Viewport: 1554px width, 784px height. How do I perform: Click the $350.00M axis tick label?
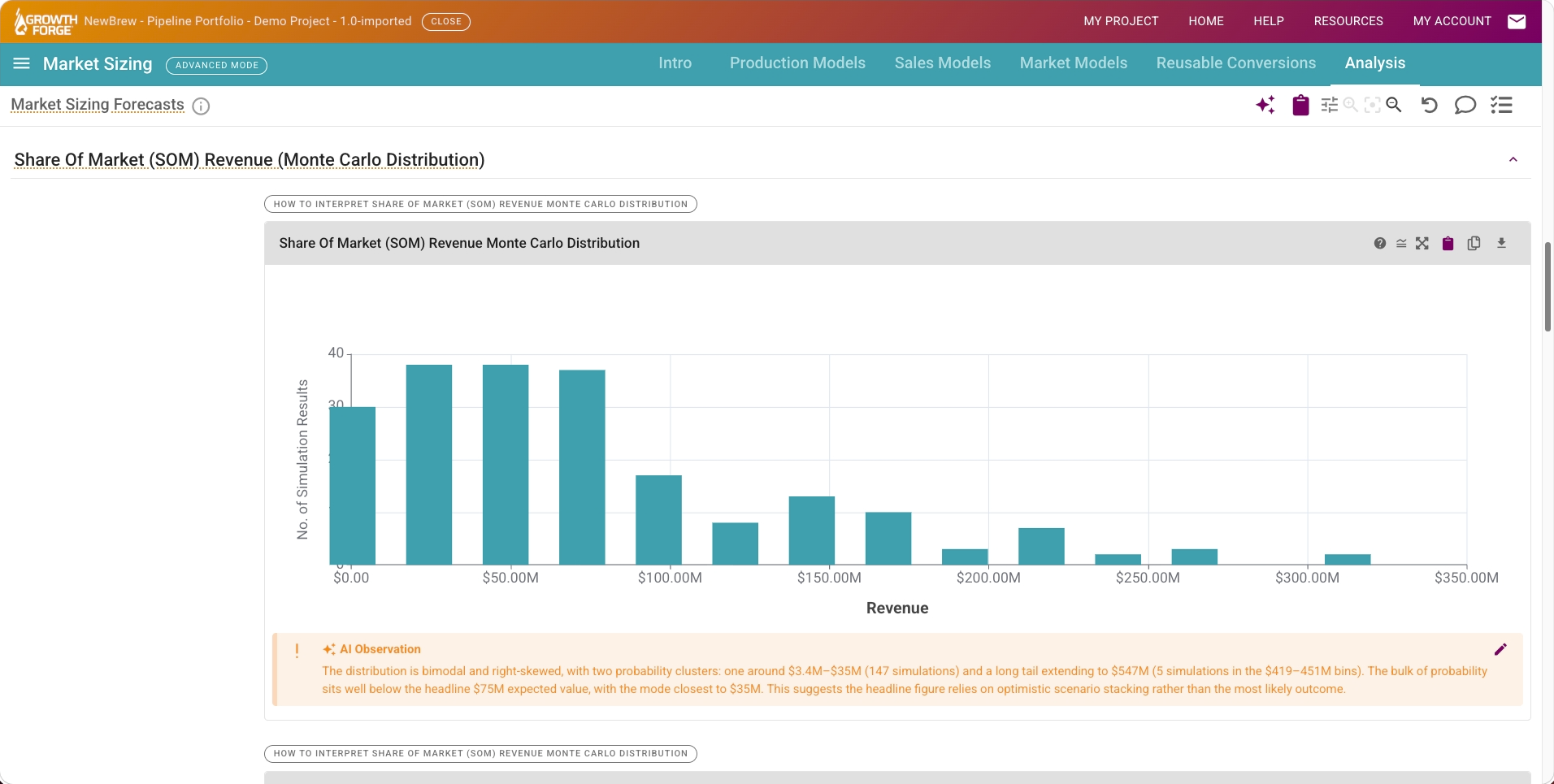(1466, 578)
